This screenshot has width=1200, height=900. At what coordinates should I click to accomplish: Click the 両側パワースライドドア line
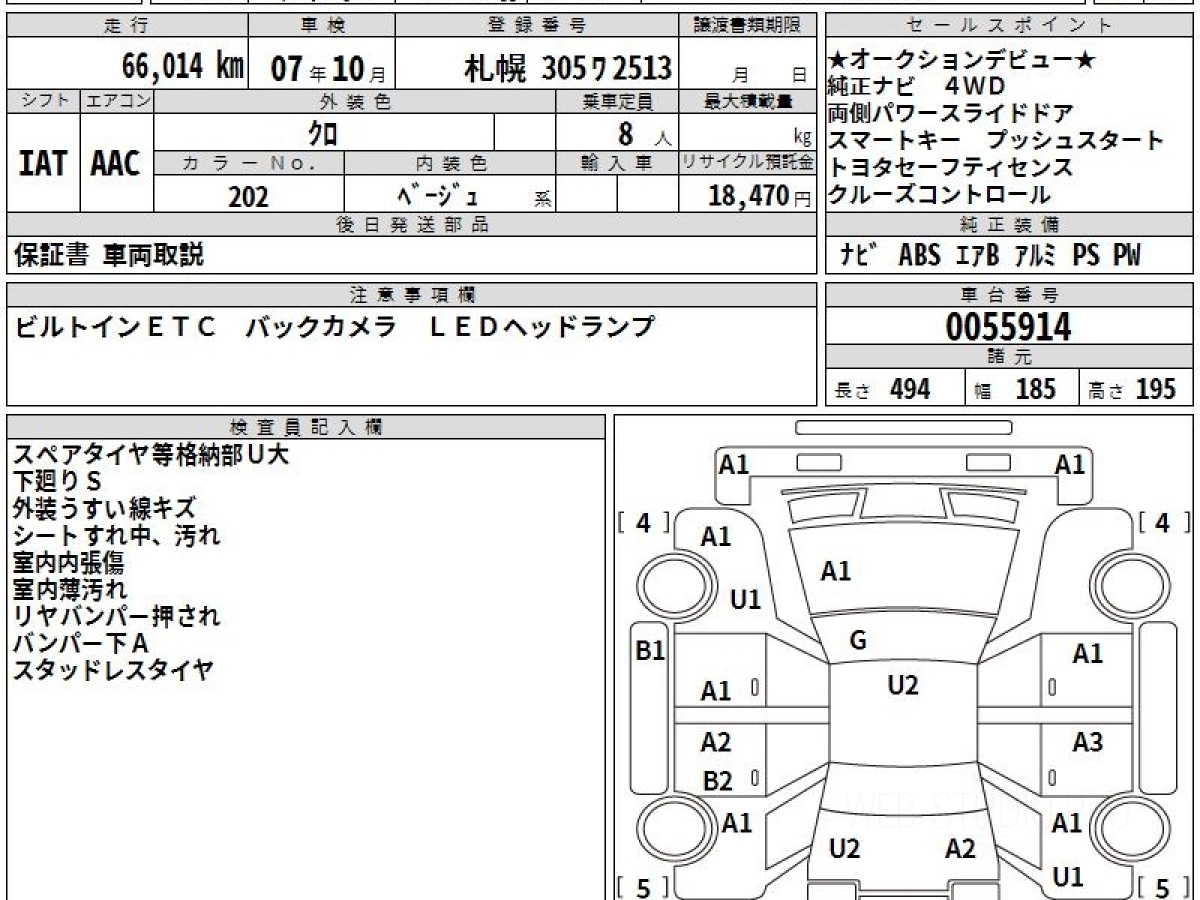coord(951,113)
